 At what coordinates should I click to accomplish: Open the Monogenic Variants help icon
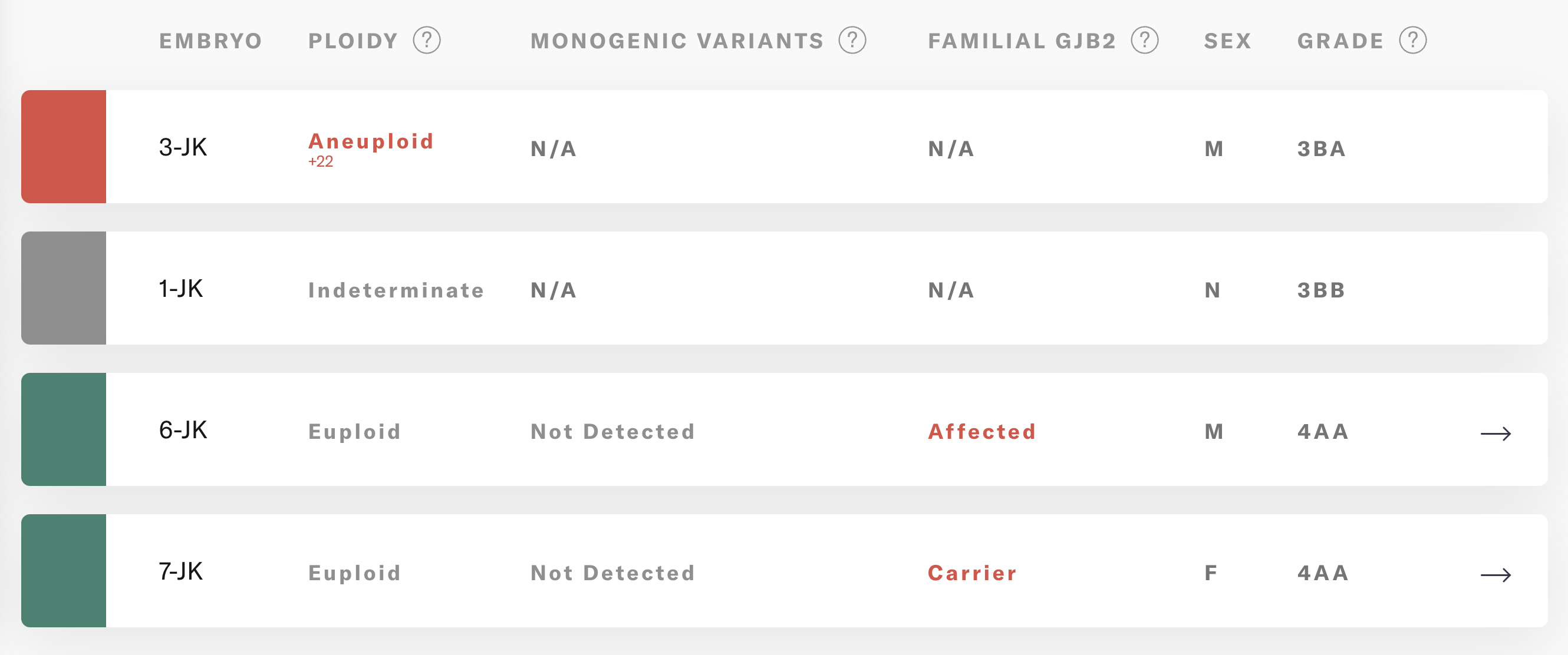tap(852, 41)
